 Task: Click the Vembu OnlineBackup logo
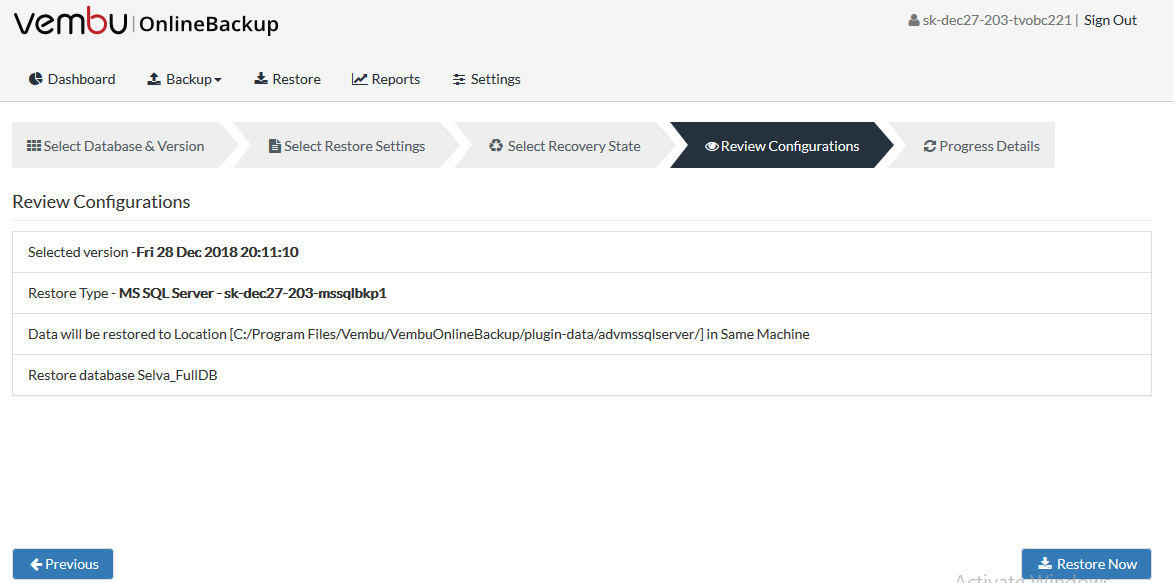tap(147, 22)
